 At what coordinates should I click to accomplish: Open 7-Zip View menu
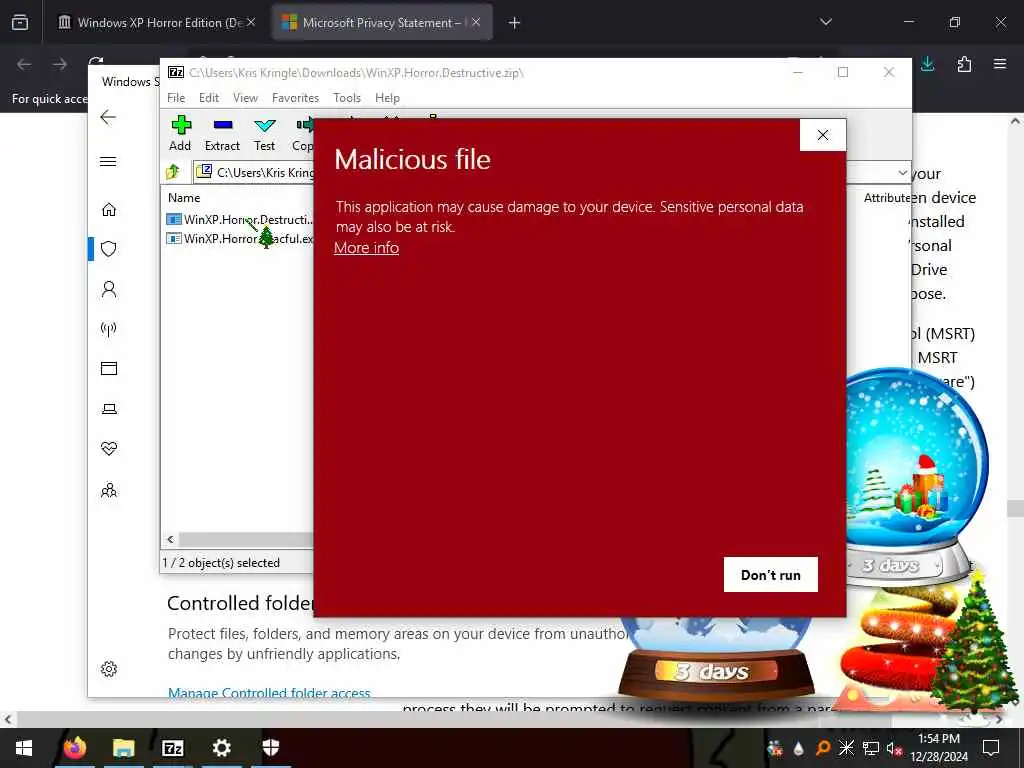coord(245,98)
